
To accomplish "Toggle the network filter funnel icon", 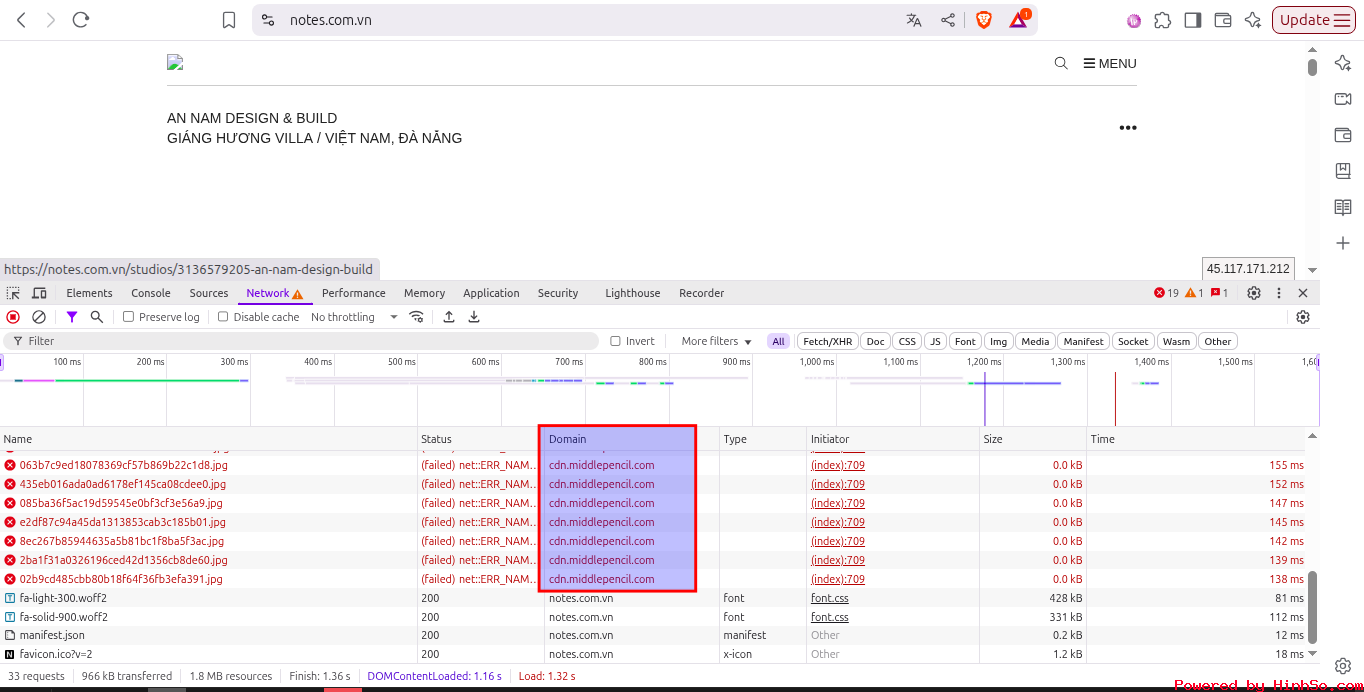I will 72,317.
